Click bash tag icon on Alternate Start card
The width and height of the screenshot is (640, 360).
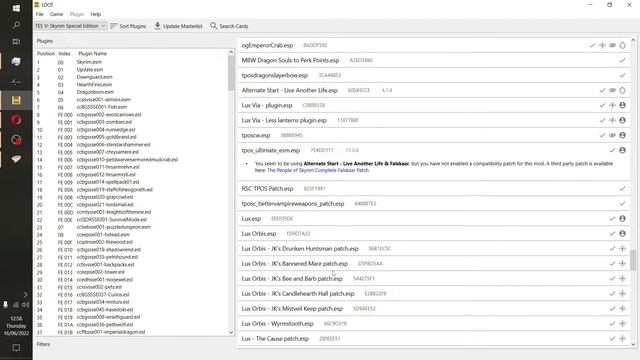click(612, 90)
